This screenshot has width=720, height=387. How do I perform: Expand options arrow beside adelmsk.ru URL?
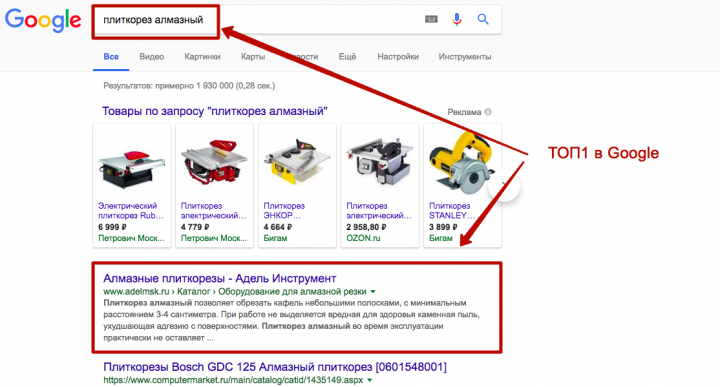pyautogui.click(x=373, y=292)
